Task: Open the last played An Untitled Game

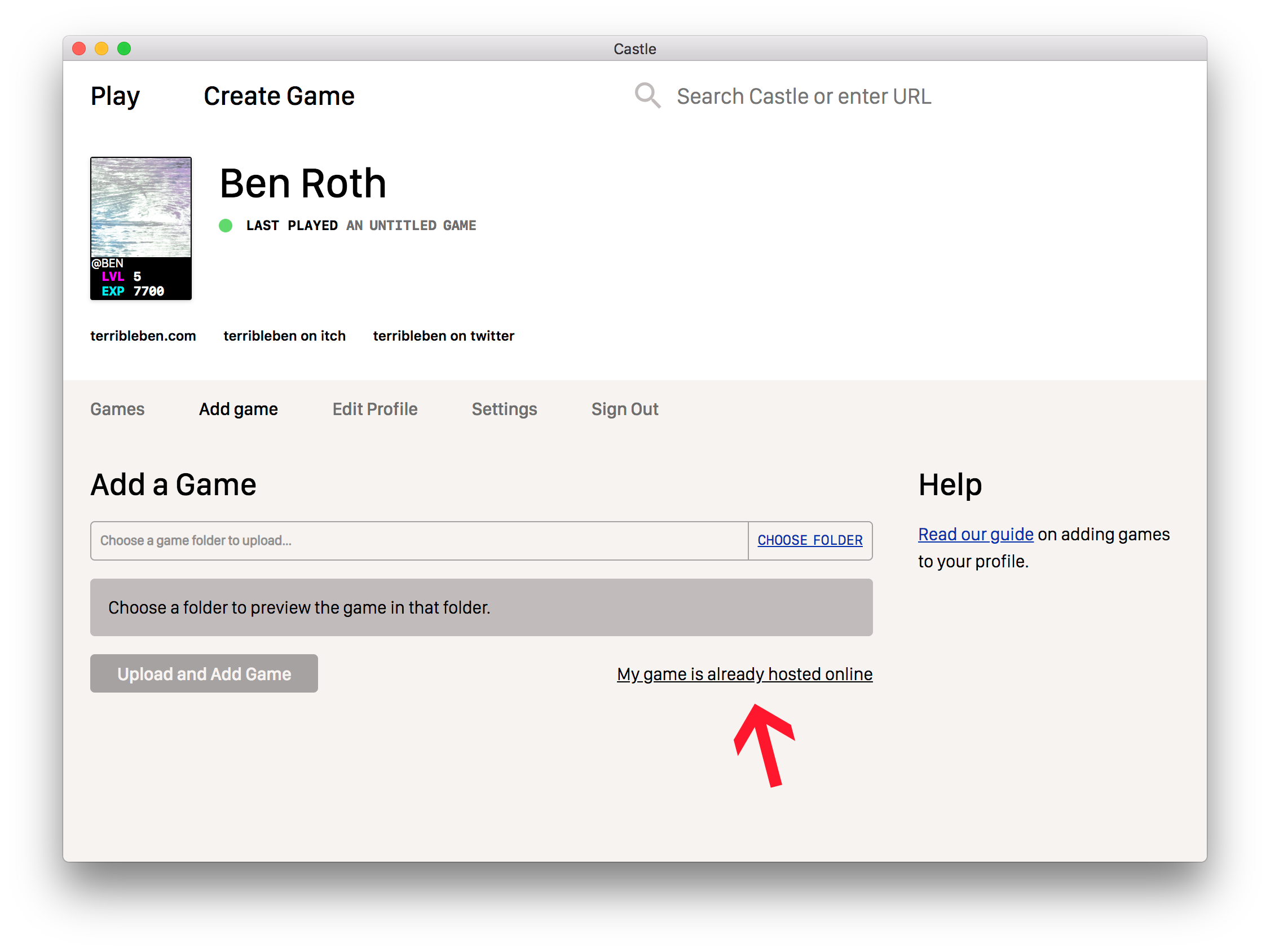Action: (x=411, y=226)
